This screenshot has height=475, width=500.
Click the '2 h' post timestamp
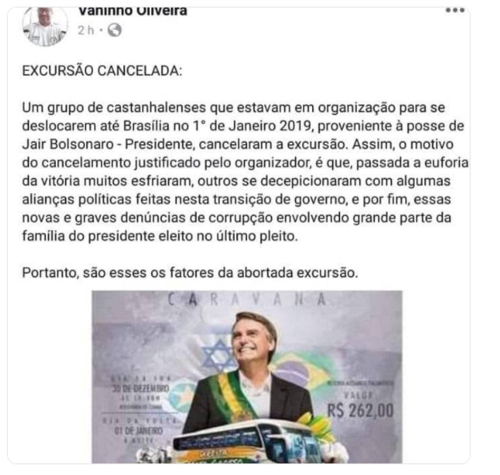click(x=86, y=30)
